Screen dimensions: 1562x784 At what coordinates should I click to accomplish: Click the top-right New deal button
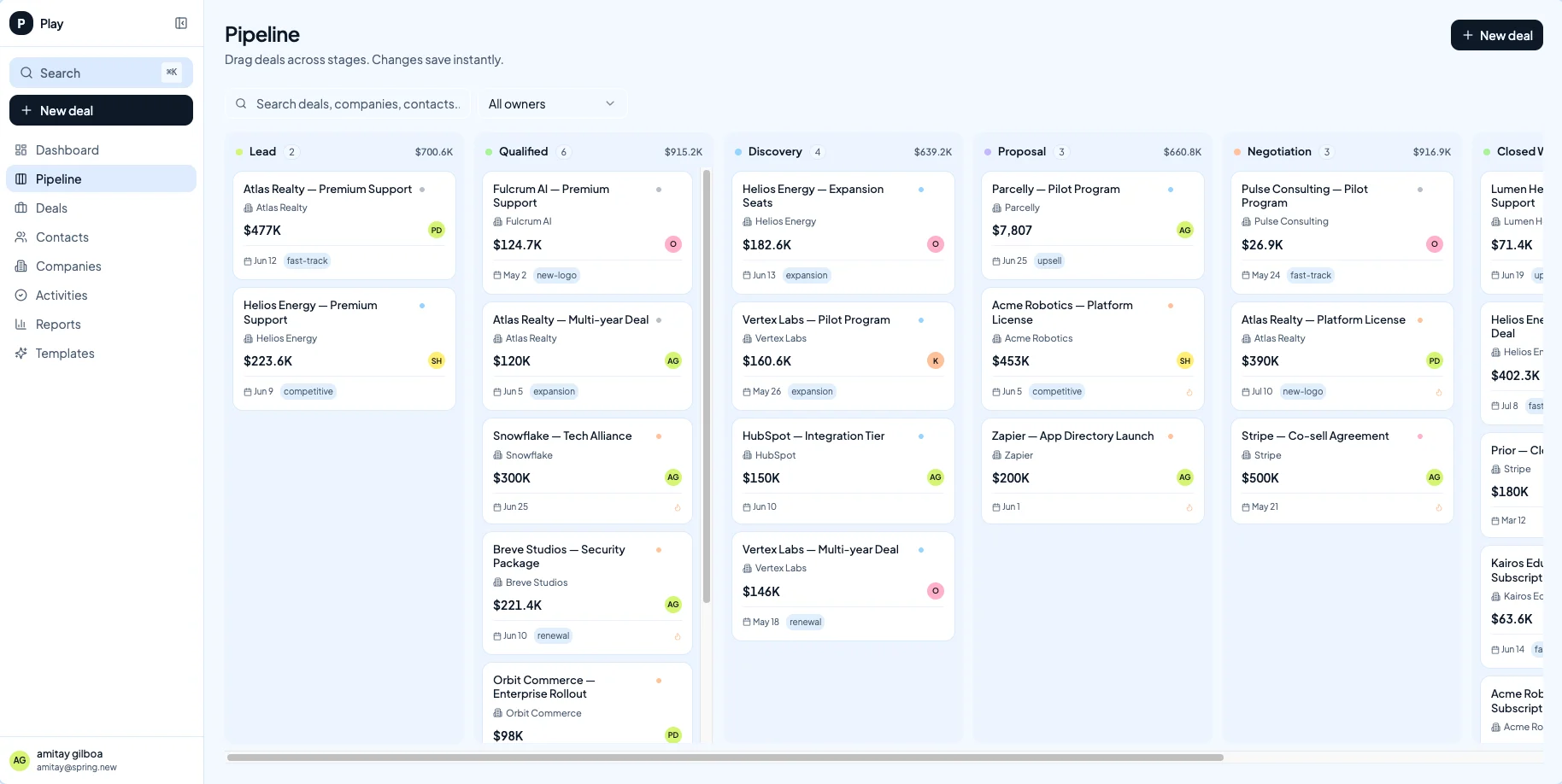pyautogui.click(x=1496, y=35)
